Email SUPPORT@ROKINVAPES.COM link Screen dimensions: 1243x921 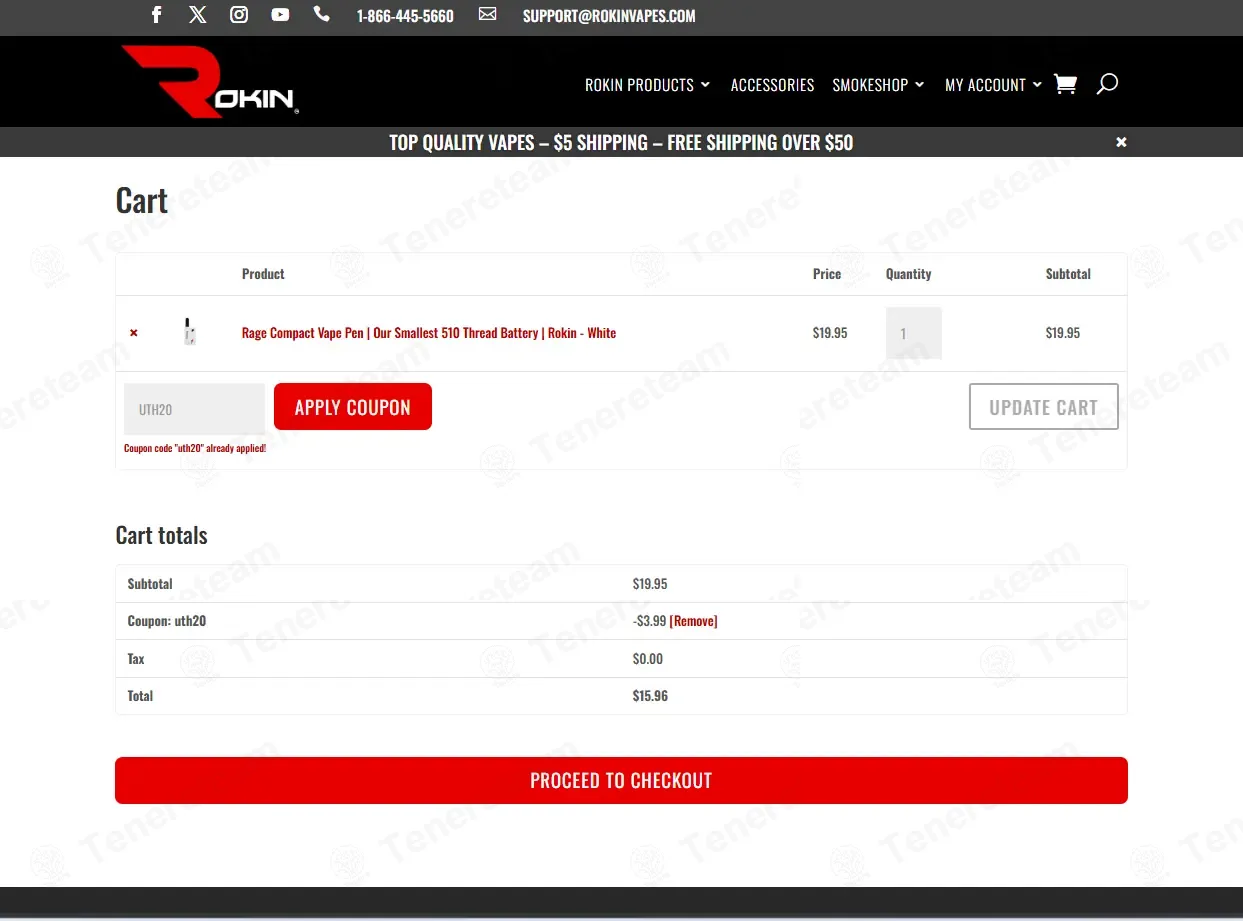pyautogui.click(x=609, y=16)
